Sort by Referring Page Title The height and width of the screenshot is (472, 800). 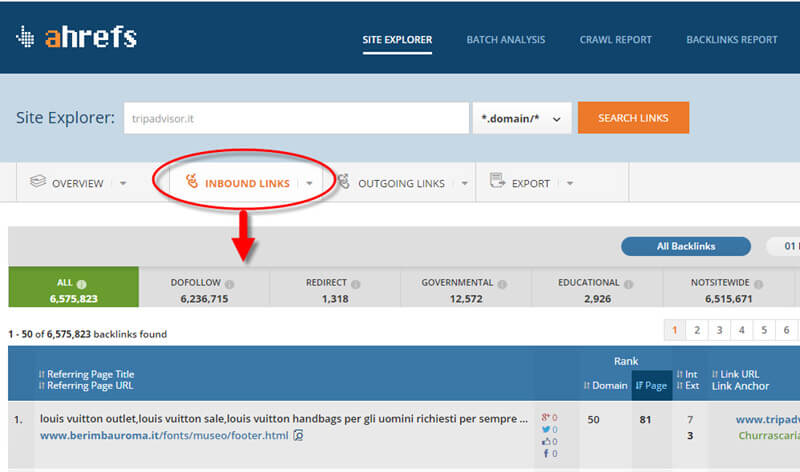click(86, 374)
